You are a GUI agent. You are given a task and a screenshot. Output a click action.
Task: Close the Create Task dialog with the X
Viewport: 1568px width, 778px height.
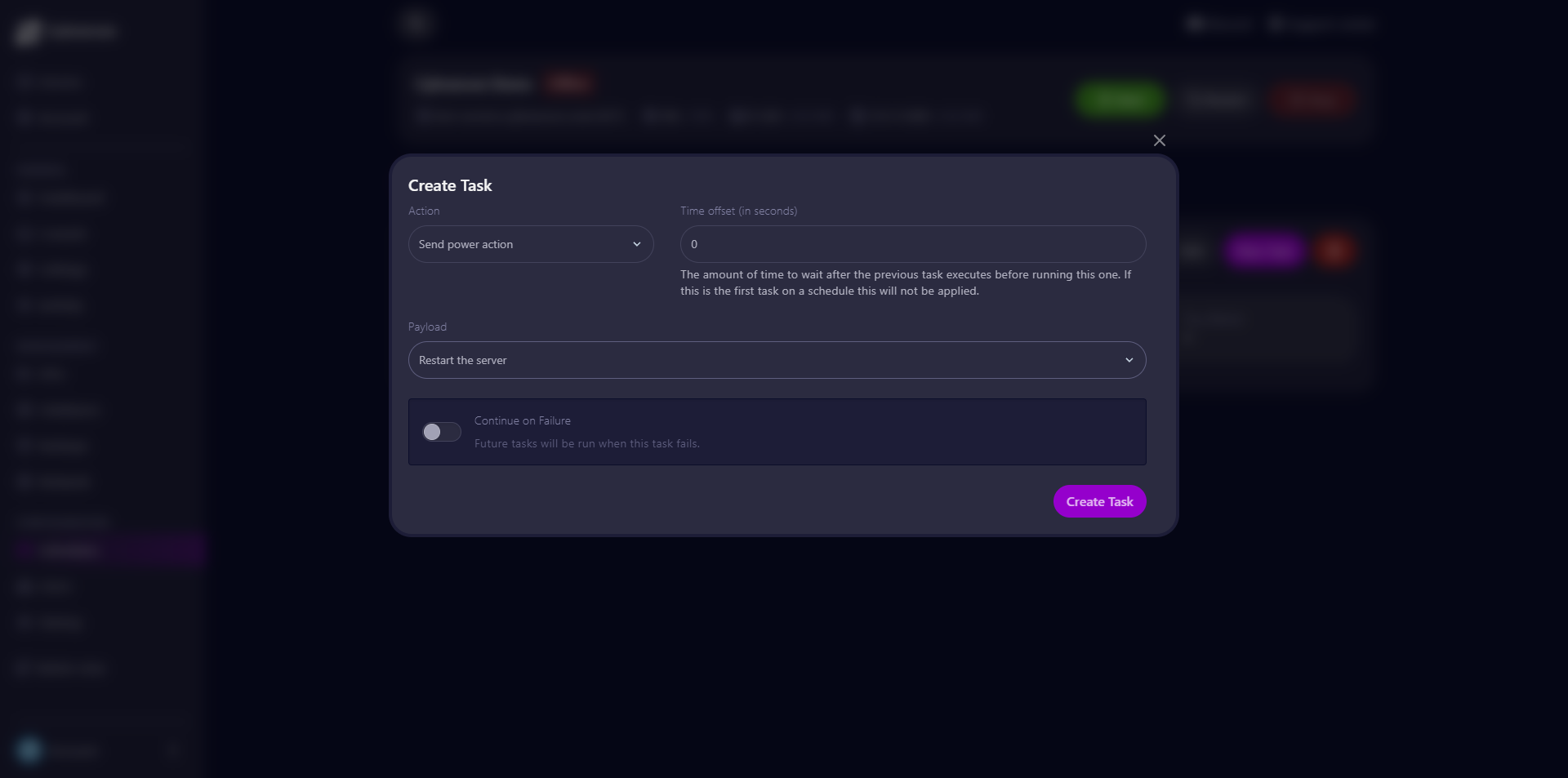1159,140
